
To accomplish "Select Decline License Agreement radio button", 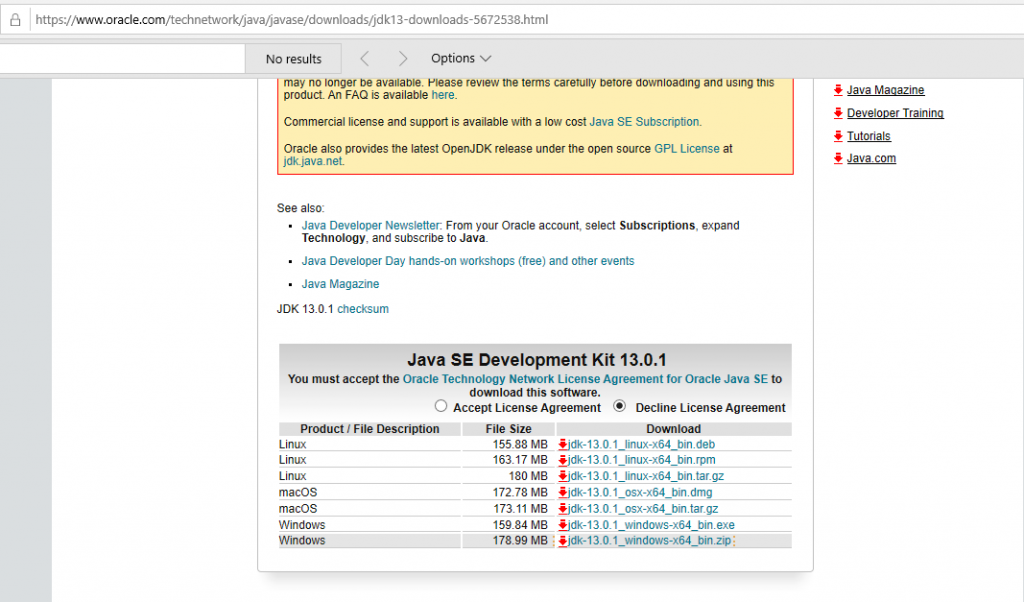I will [619, 406].
